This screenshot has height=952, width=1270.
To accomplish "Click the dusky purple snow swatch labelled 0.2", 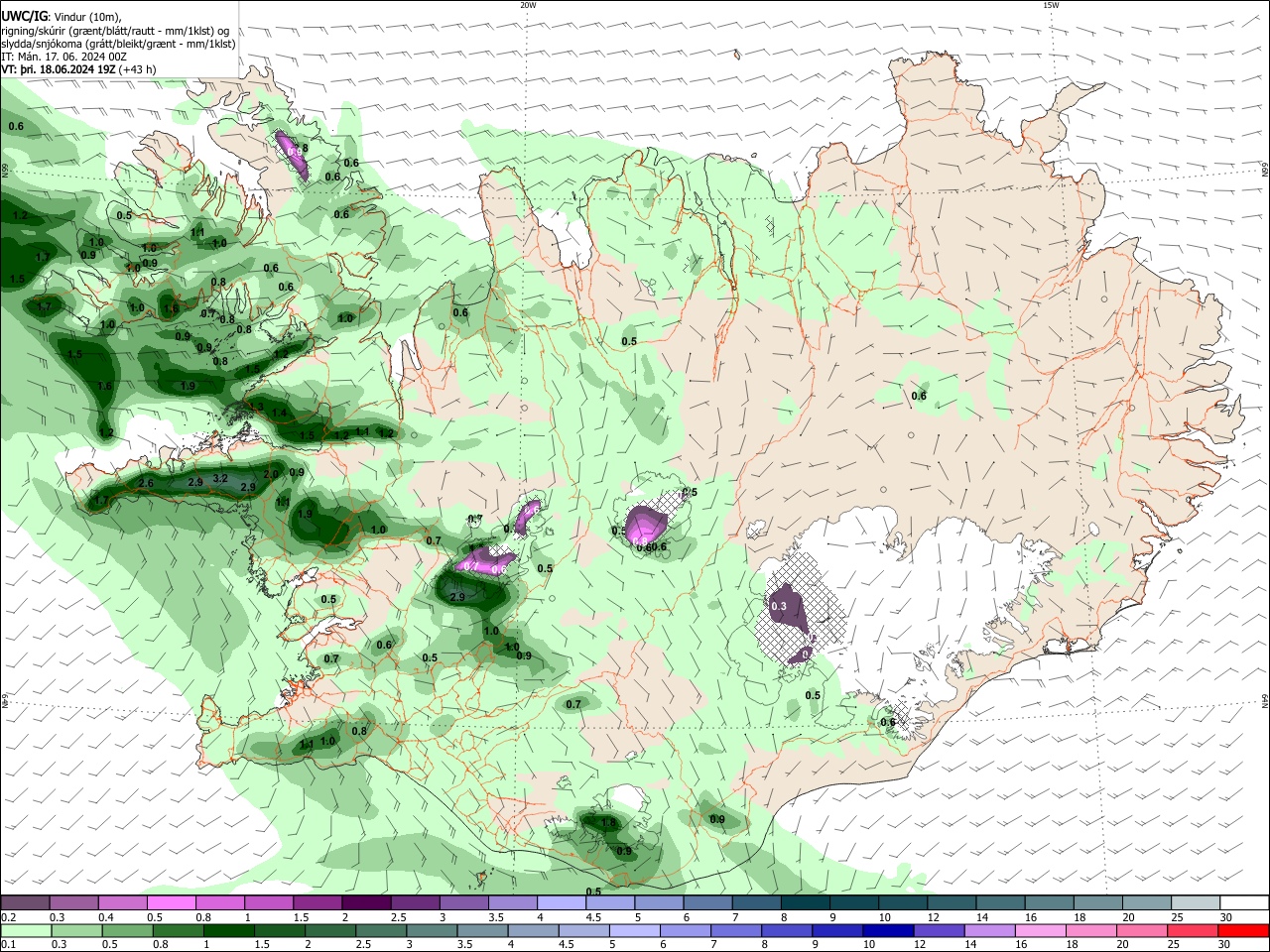I will click(25, 903).
